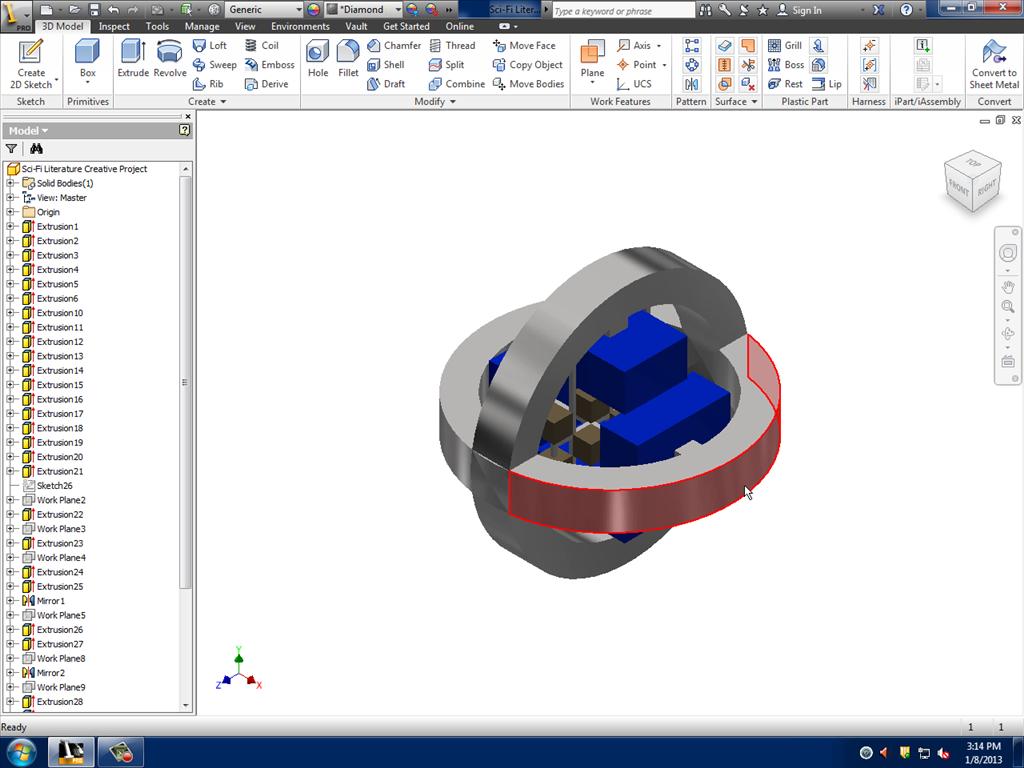Screen dimensions: 1024x768
Task: Click the model browser vertical scrollbar
Action: click(x=185, y=382)
